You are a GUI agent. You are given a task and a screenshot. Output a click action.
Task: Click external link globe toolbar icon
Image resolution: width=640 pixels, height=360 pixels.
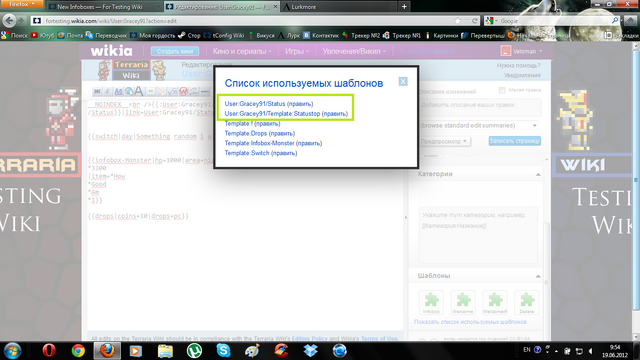pos(129,91)
